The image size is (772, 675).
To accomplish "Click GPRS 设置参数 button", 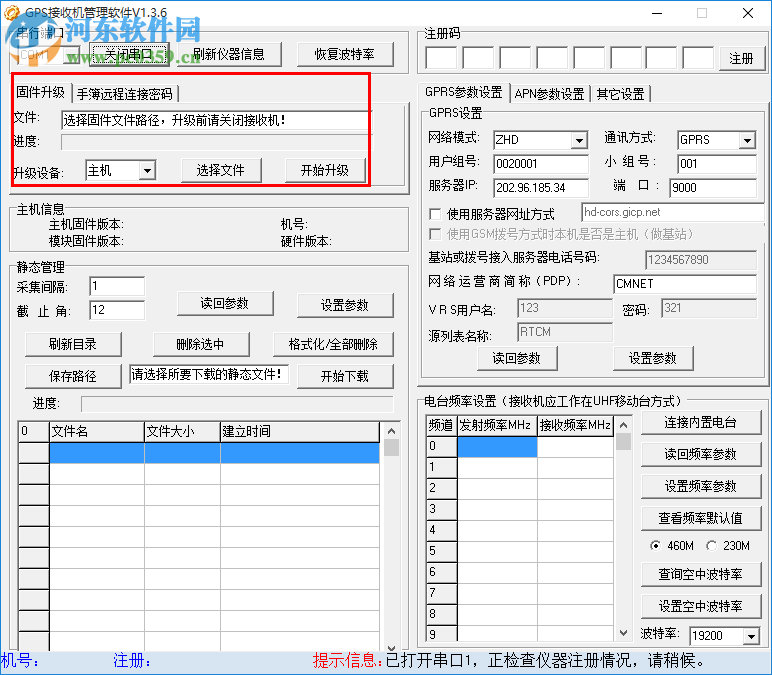I will pyautogui.click(x=653, y=358).
